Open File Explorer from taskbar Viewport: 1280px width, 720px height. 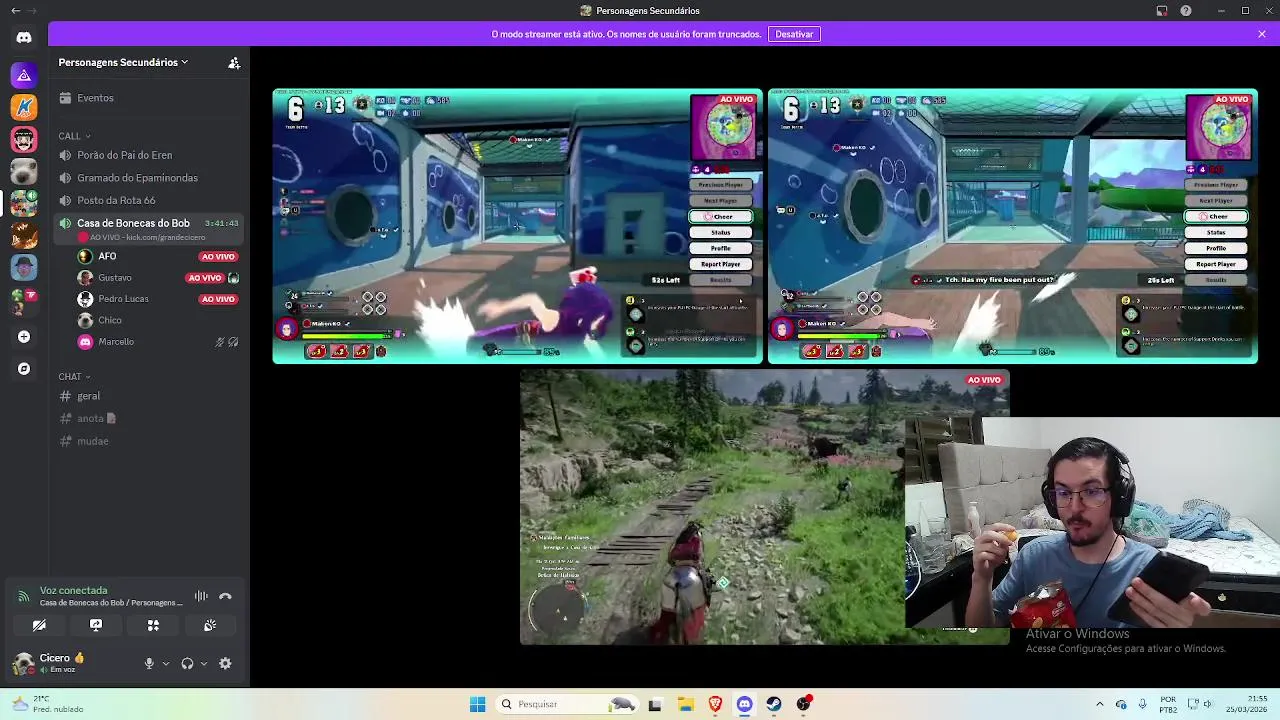tap(685, 704)
